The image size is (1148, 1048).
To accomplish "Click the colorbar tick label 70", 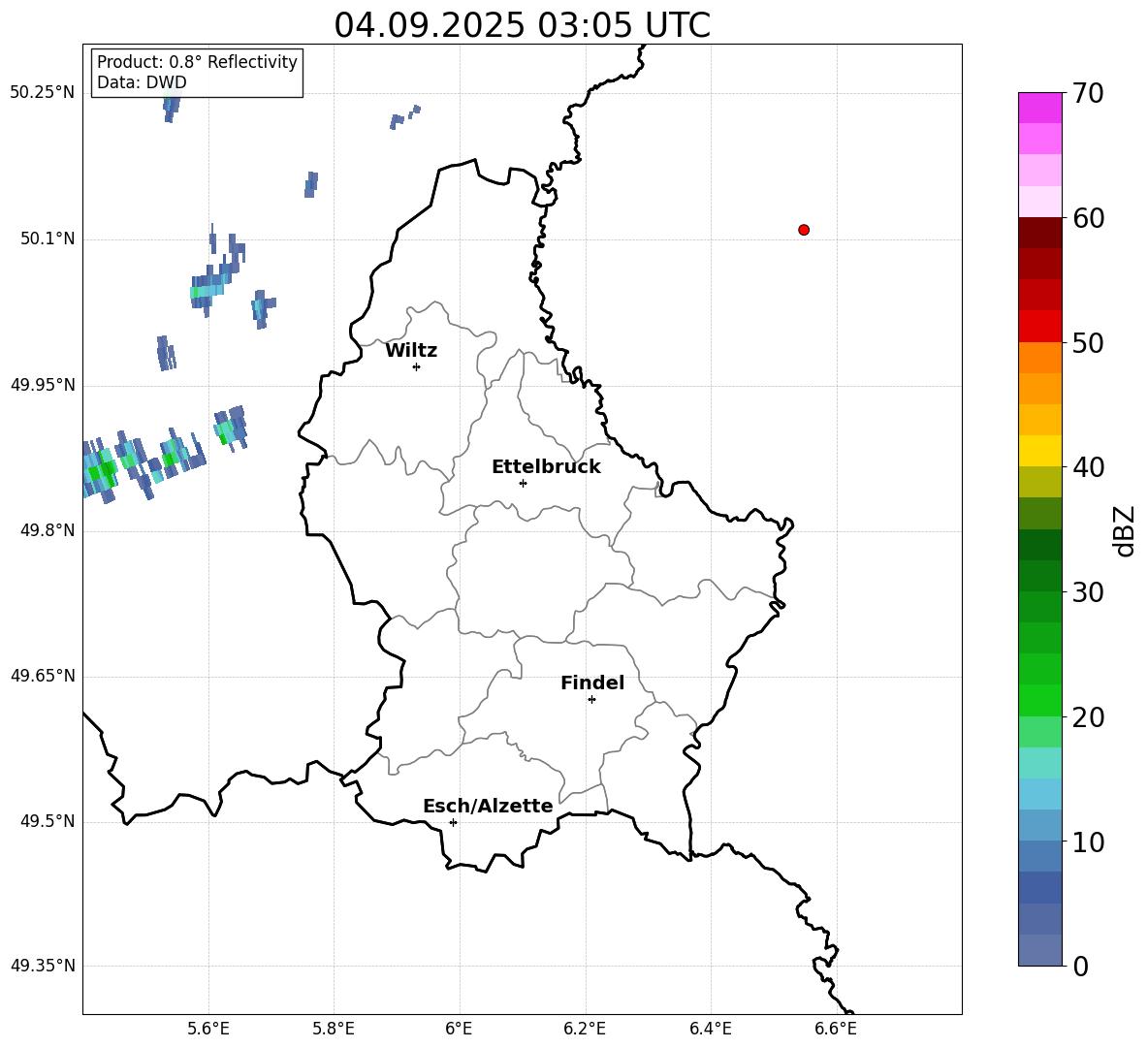I will [1088, 93].
